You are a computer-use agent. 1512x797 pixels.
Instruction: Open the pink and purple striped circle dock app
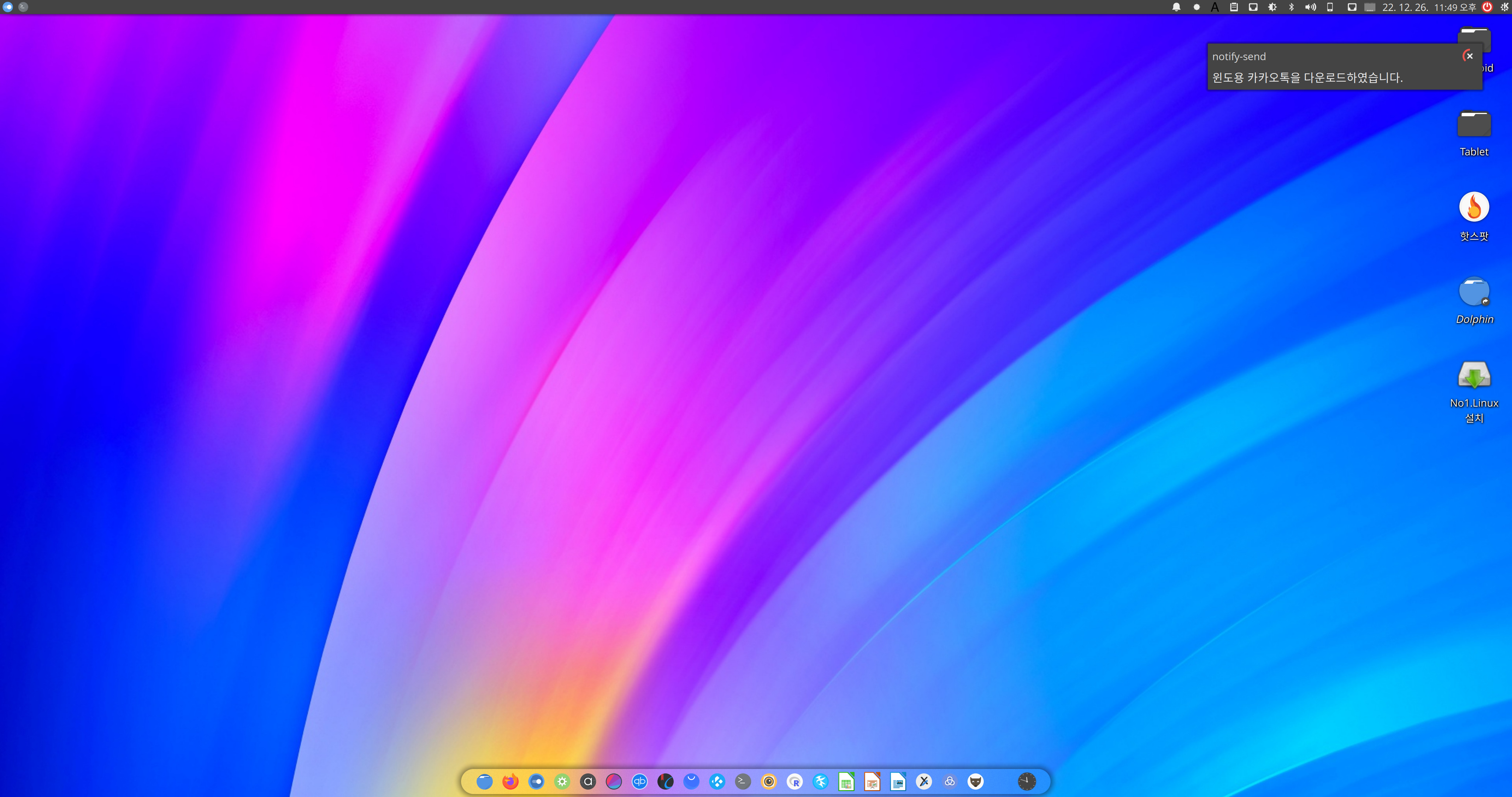pos(614,782)
